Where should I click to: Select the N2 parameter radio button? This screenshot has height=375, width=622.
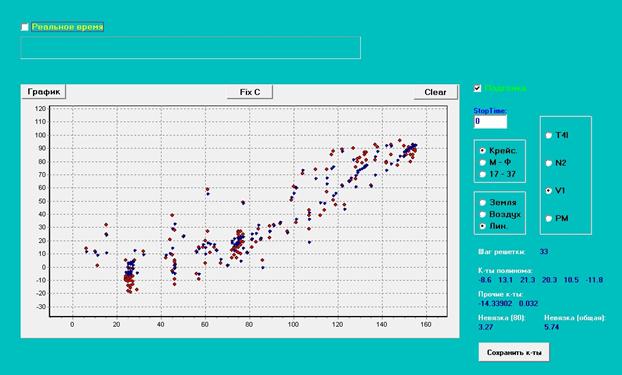(549, 163)
